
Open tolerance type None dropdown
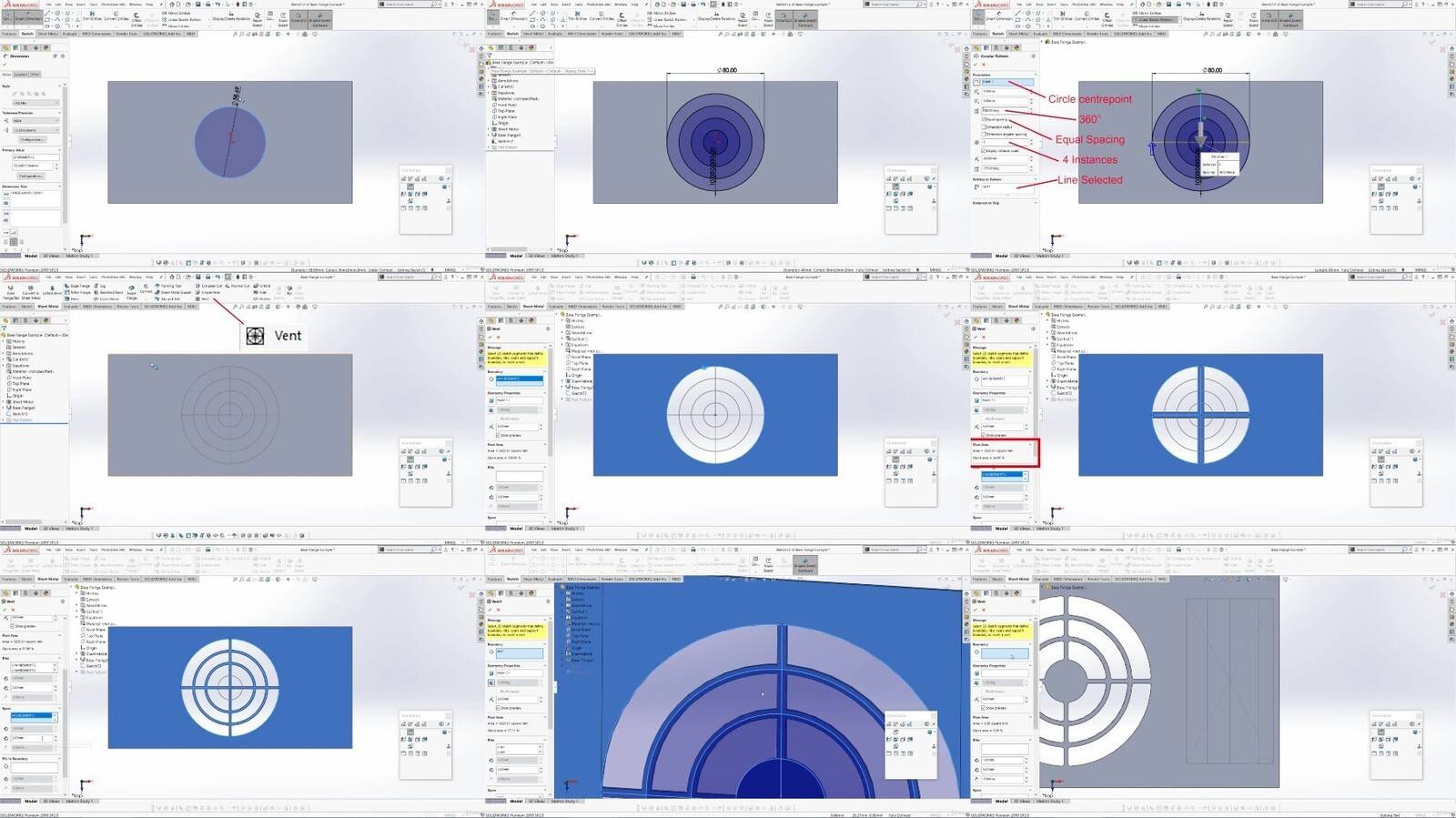(35, 120)
